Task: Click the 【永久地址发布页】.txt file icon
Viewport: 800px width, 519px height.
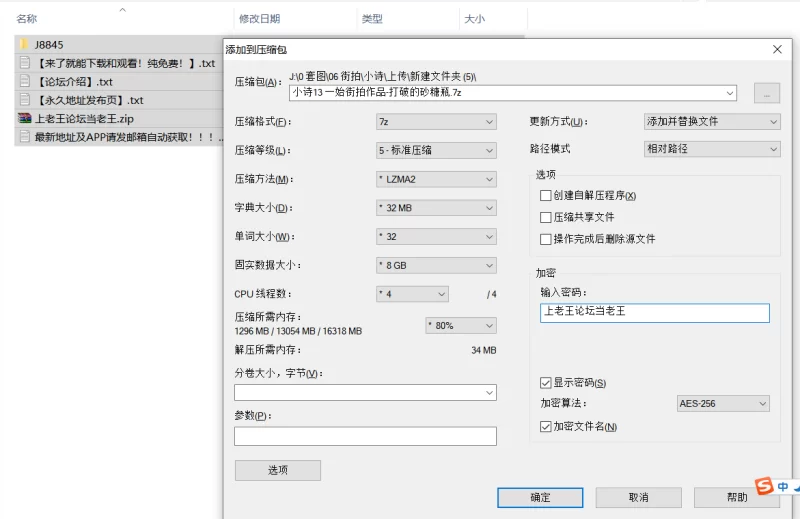Action: pos(25,100)
